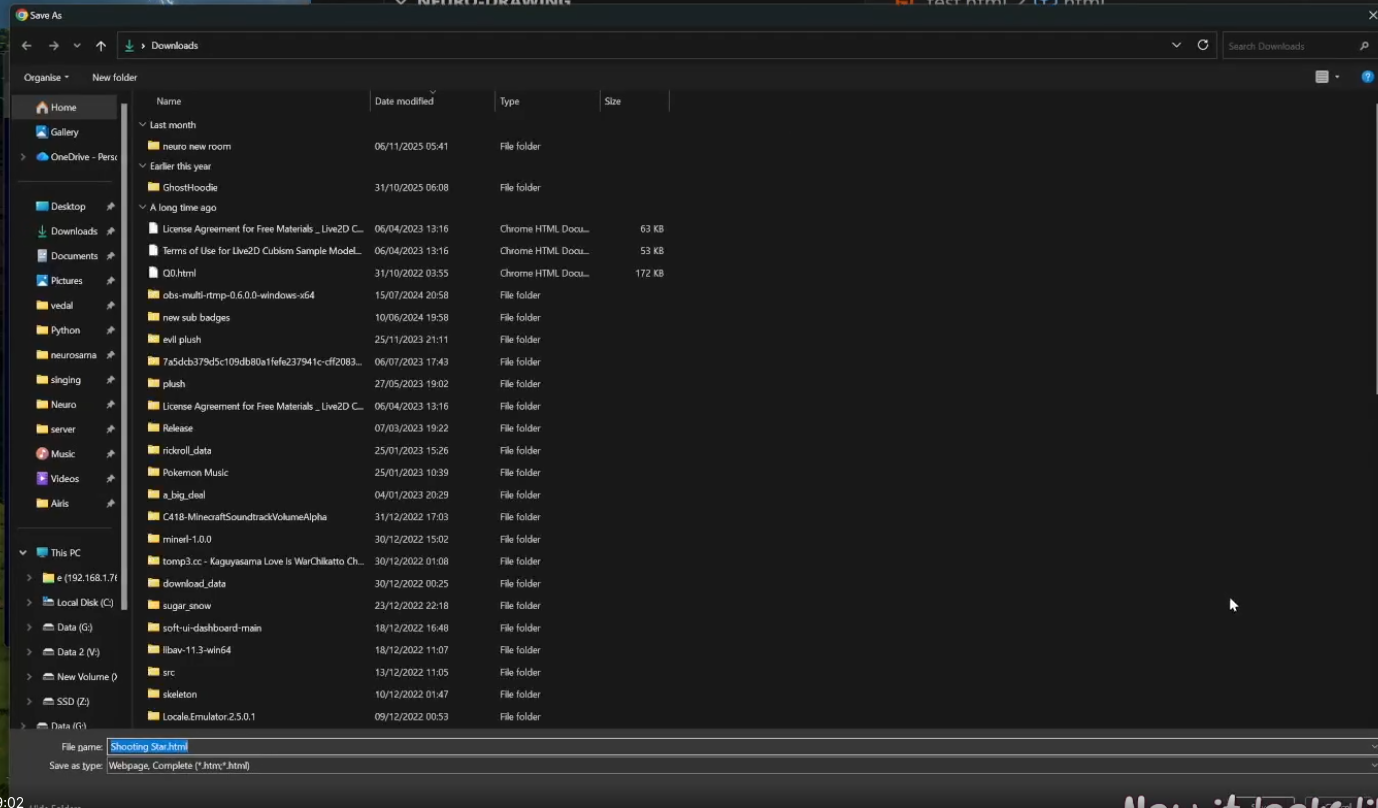This screenshot has height=808, width=1378.
Task: Open the pinned vedal folder
Action: click(x=62, y=305)
